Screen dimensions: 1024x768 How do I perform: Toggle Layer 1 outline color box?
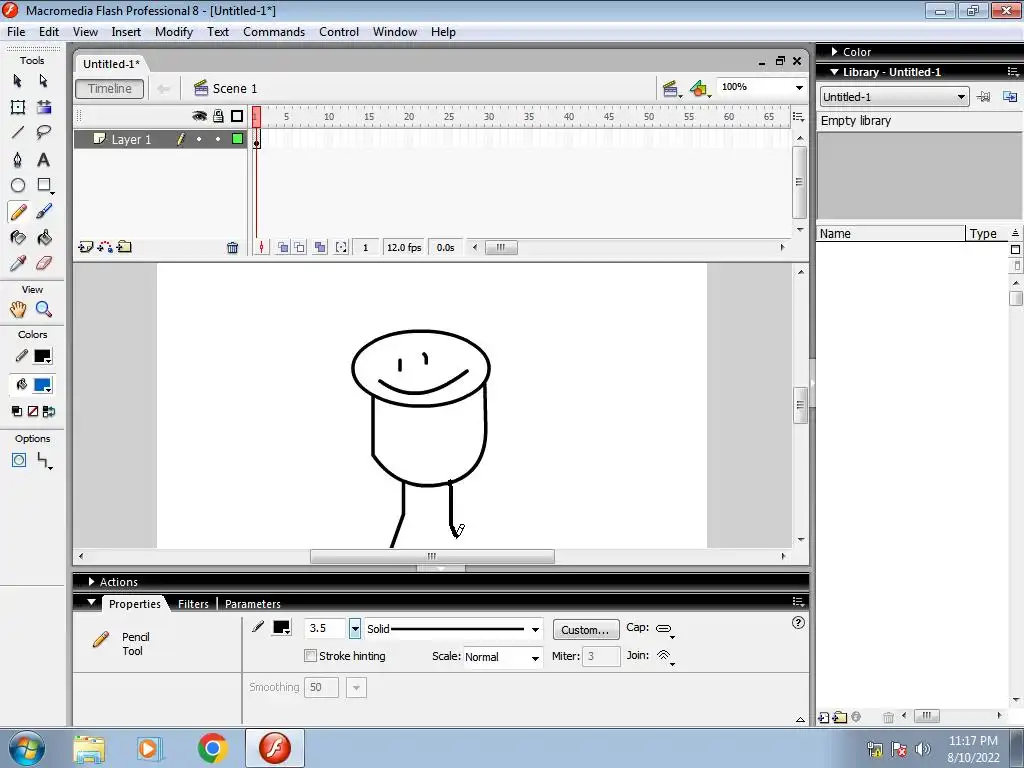tap(237, 139)
